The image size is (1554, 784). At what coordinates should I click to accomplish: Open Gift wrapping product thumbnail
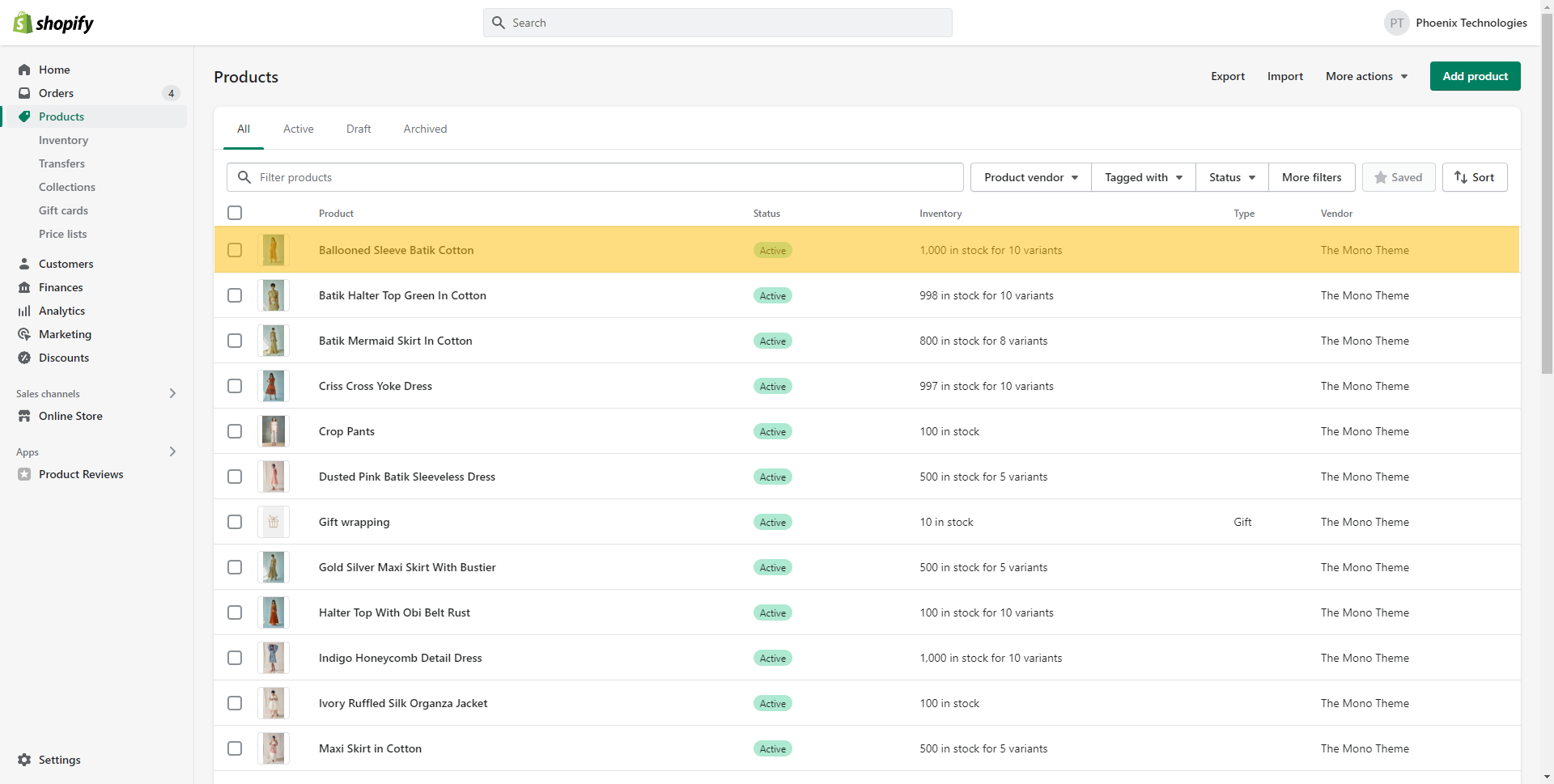tap(274, 522)
